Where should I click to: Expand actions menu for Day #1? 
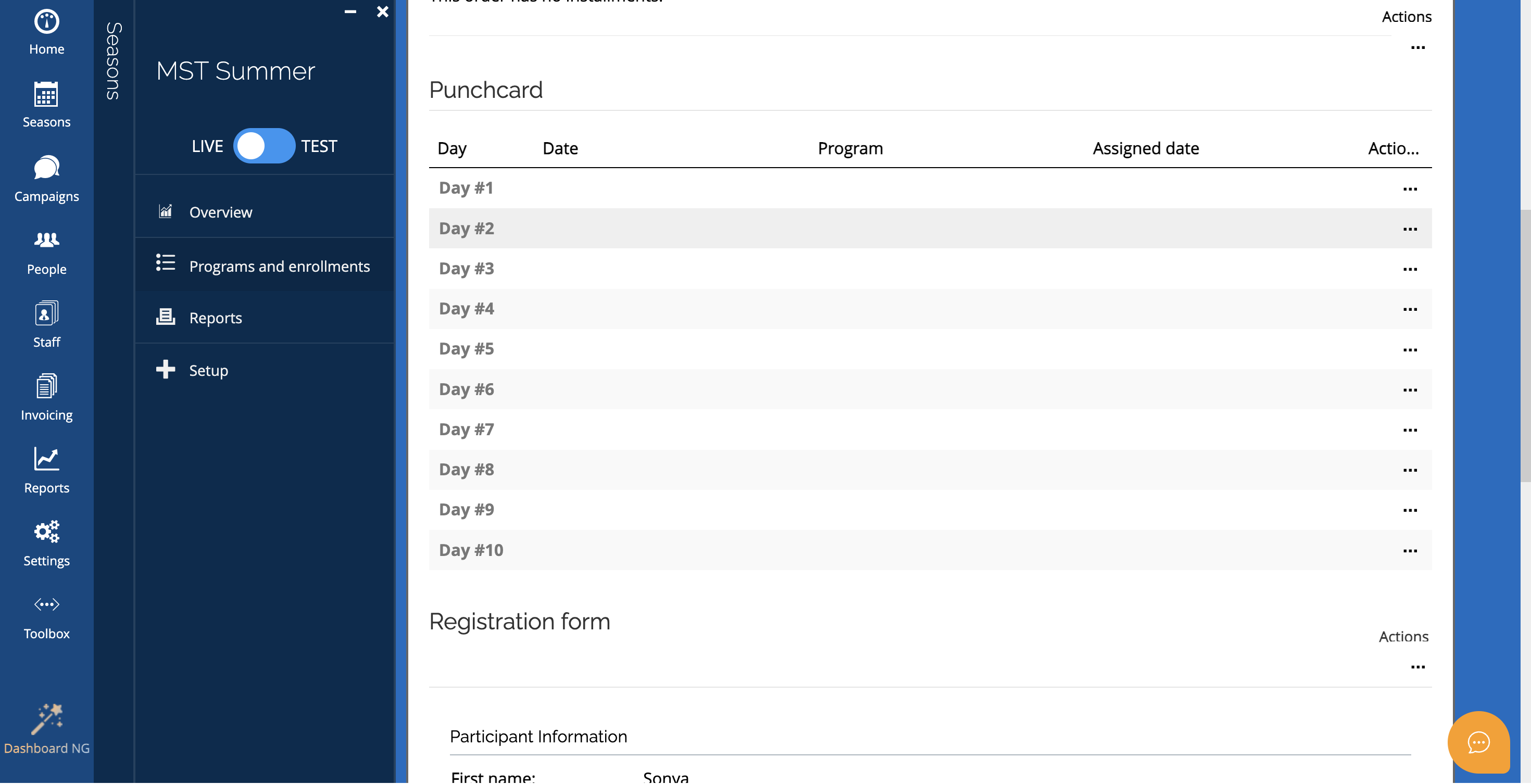point(1410,189)
